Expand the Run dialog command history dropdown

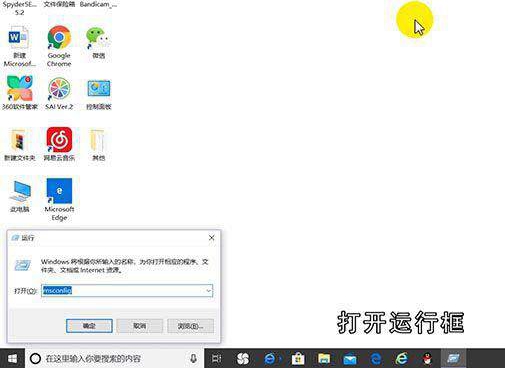pos(209,291)
